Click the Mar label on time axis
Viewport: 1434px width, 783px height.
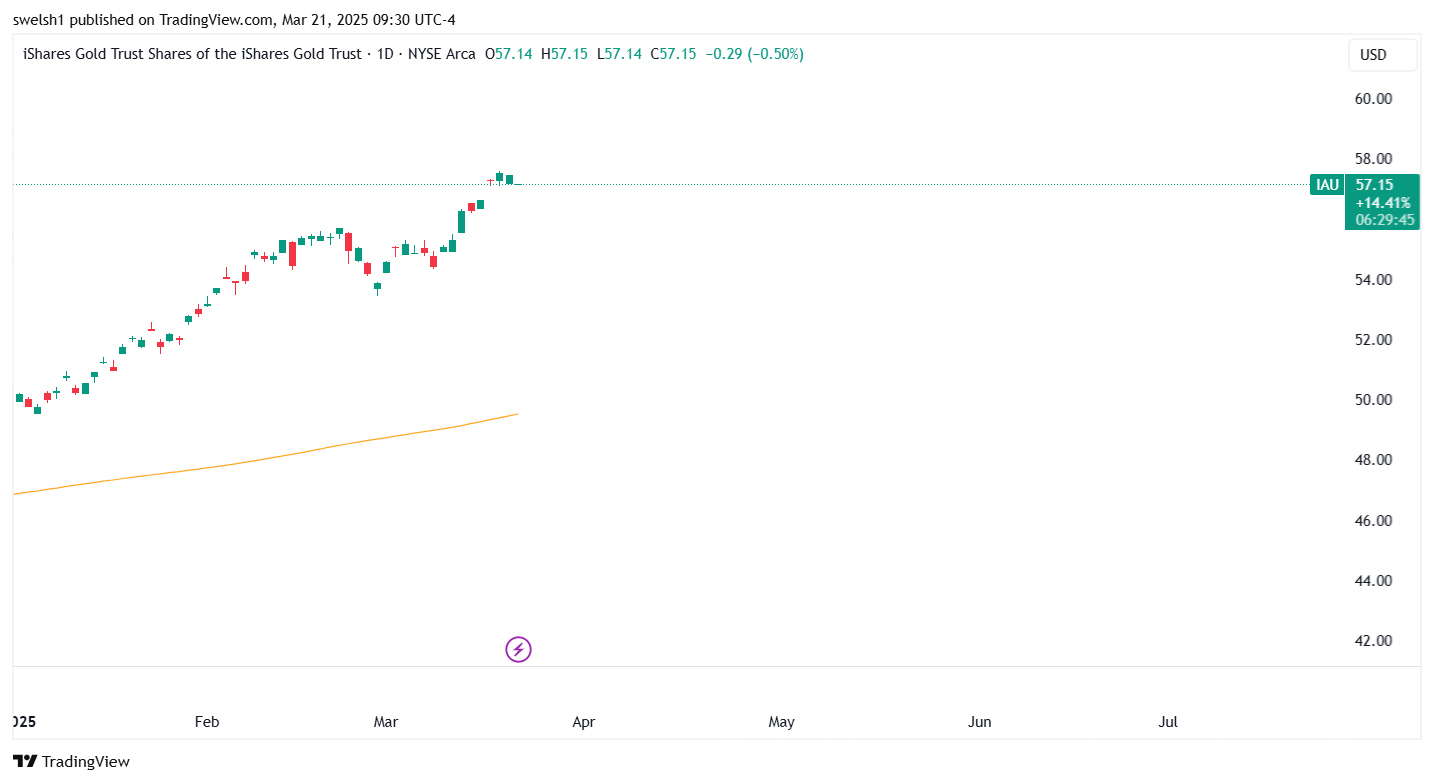386,722
